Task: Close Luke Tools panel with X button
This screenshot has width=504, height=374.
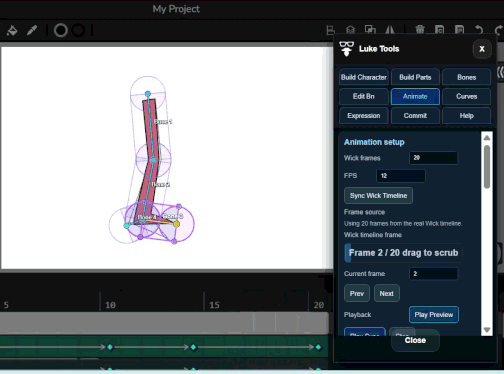Action: click(x=482, y=49)
